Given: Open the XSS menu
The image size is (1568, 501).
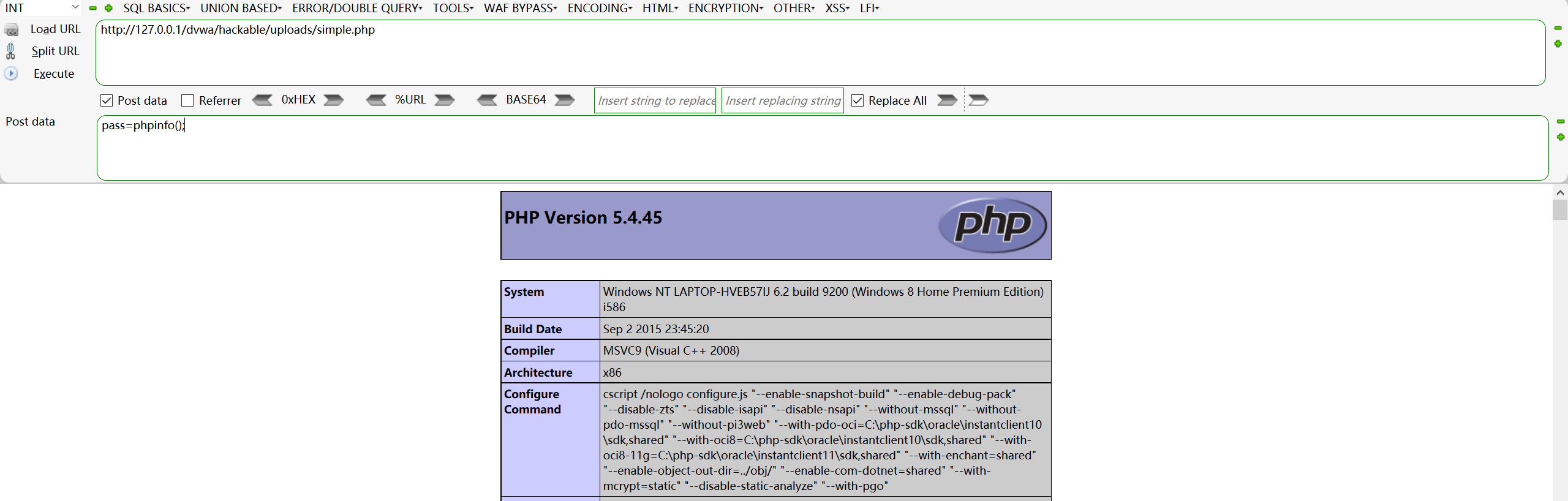Looking at the screenshot, I should click(837, 8).
